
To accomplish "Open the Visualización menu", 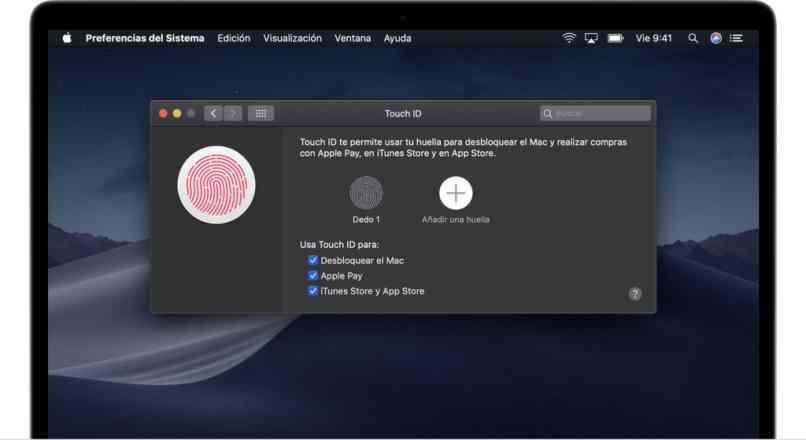I will click(292, 38).
